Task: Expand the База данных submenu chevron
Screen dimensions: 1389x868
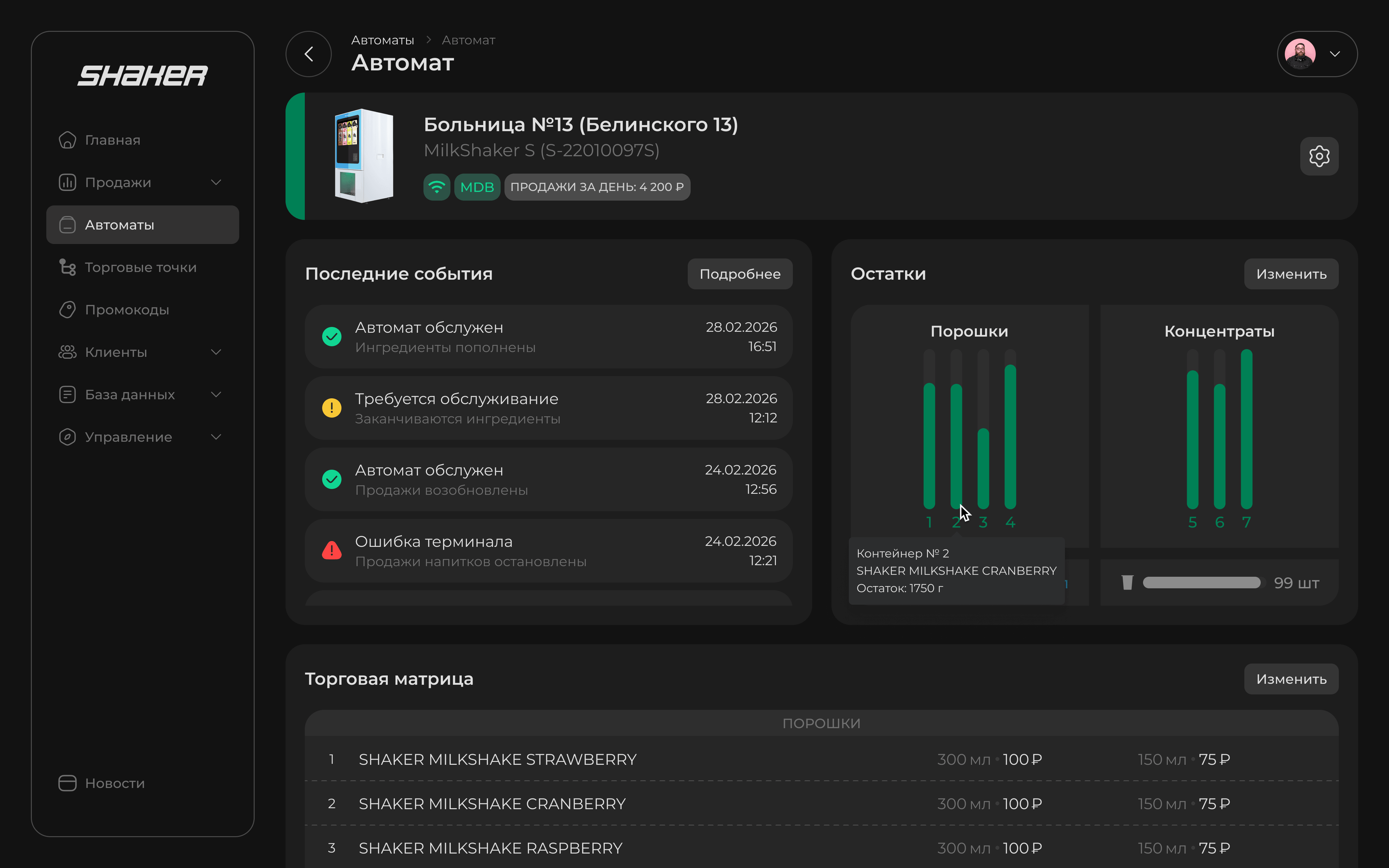Action: [x=216, y=394]
